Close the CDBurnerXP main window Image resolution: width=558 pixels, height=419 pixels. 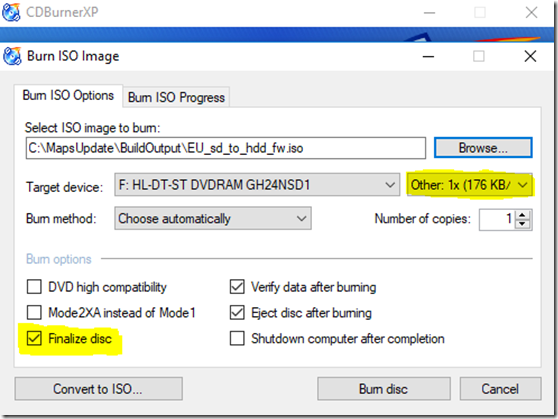click(532, 12)
